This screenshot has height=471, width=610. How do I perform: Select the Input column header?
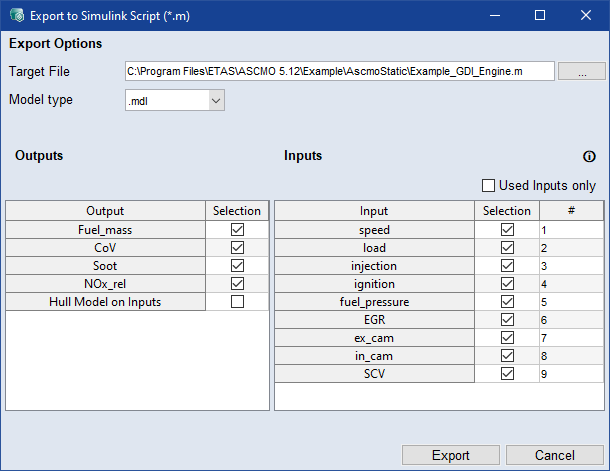tap(374, 211)
